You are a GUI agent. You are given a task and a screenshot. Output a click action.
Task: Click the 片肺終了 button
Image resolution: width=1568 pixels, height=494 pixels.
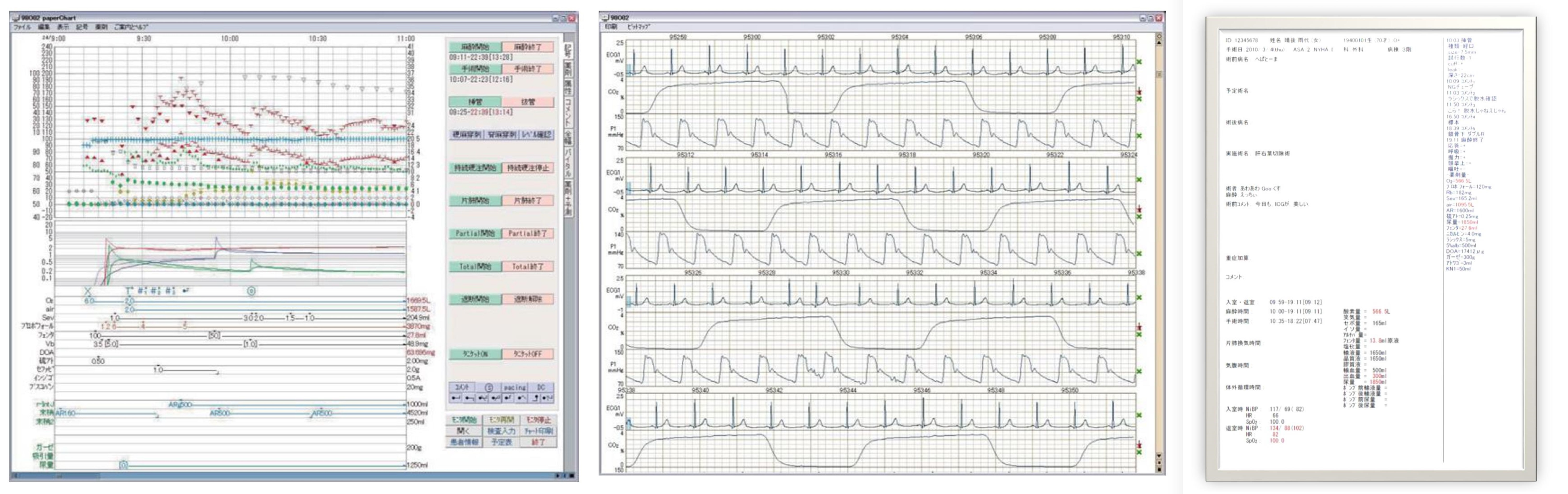pos(528,200)
